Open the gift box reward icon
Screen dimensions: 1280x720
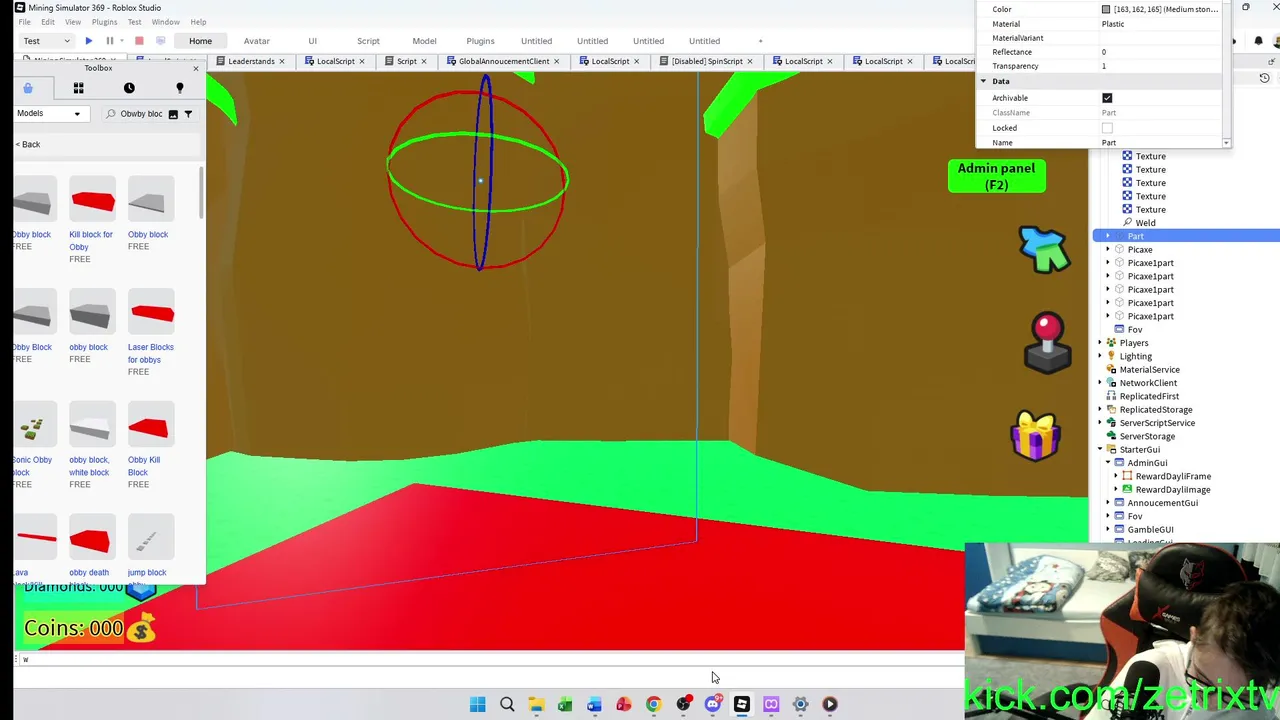pos(1036,437)
